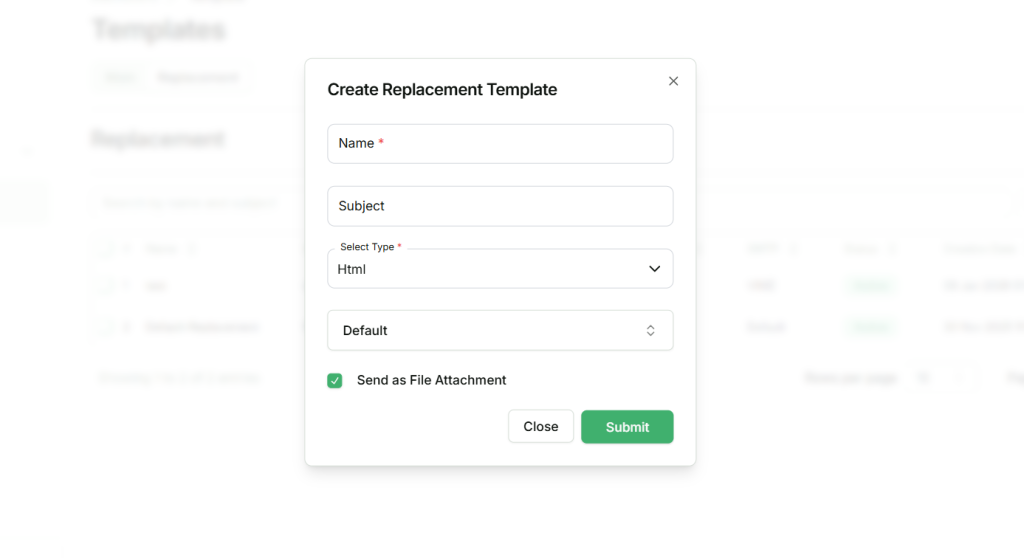Toggle the table header select-all checkbox
1024x558 pixels.
pyautogui.click(x=106, y=249)
